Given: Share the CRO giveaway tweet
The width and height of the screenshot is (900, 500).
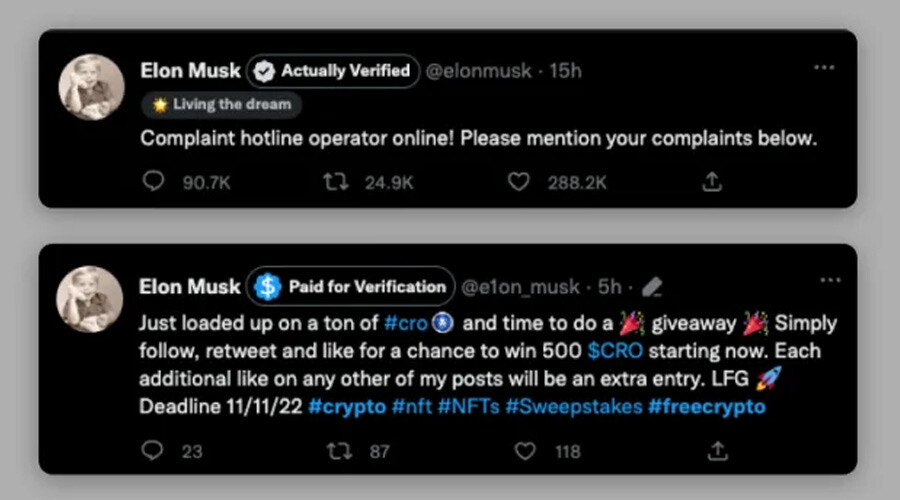Looking at the screenshot, I should [716, 451].
